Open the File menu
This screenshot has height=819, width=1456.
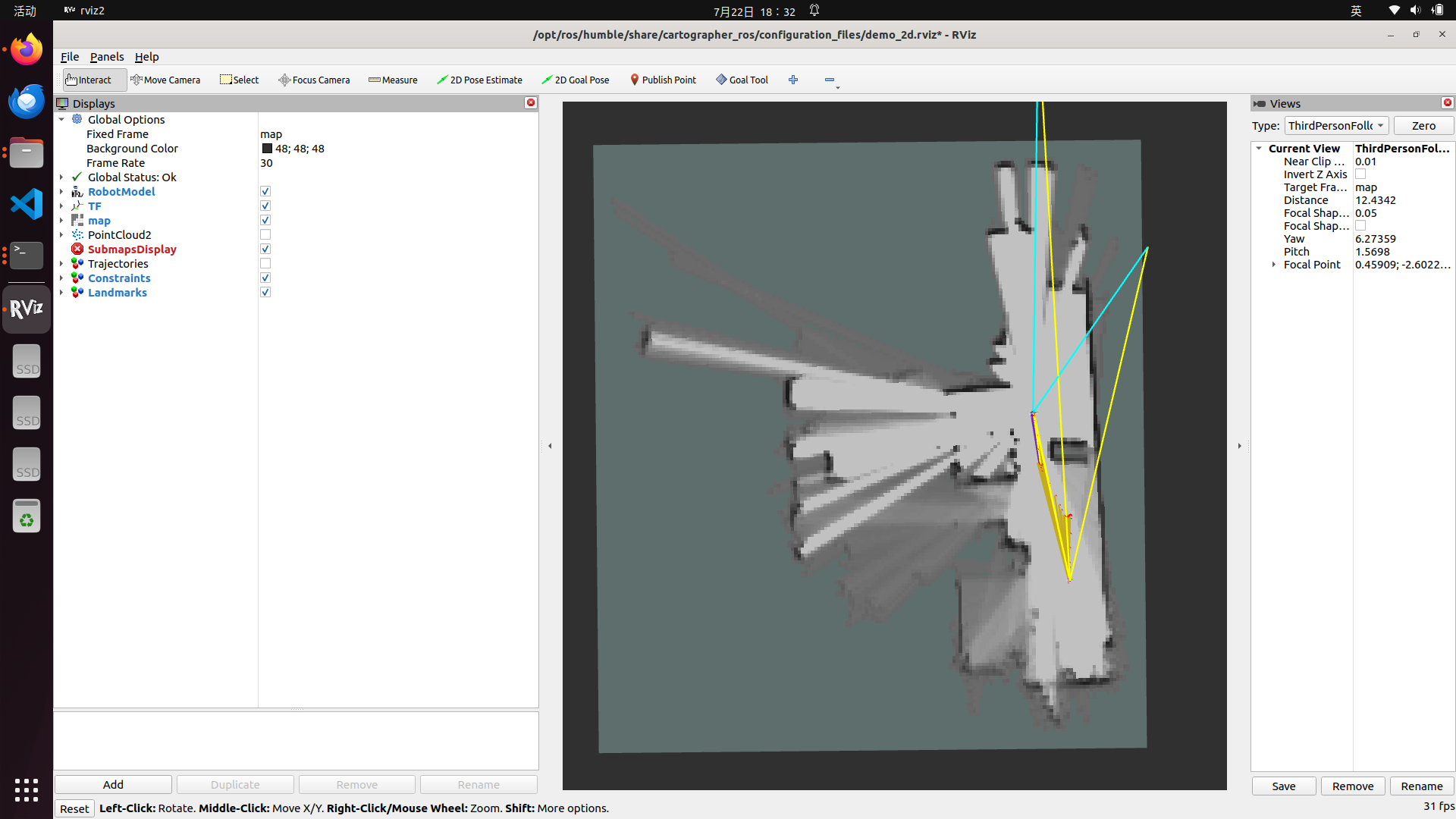[69, 57]
